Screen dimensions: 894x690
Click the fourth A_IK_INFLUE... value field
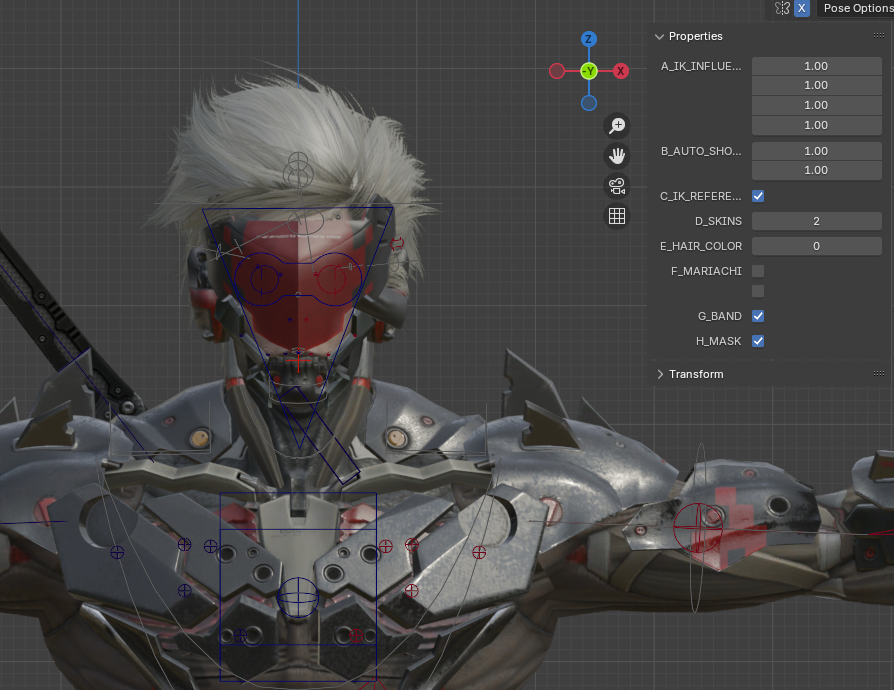pyautogui.click(x=816, y=125)
